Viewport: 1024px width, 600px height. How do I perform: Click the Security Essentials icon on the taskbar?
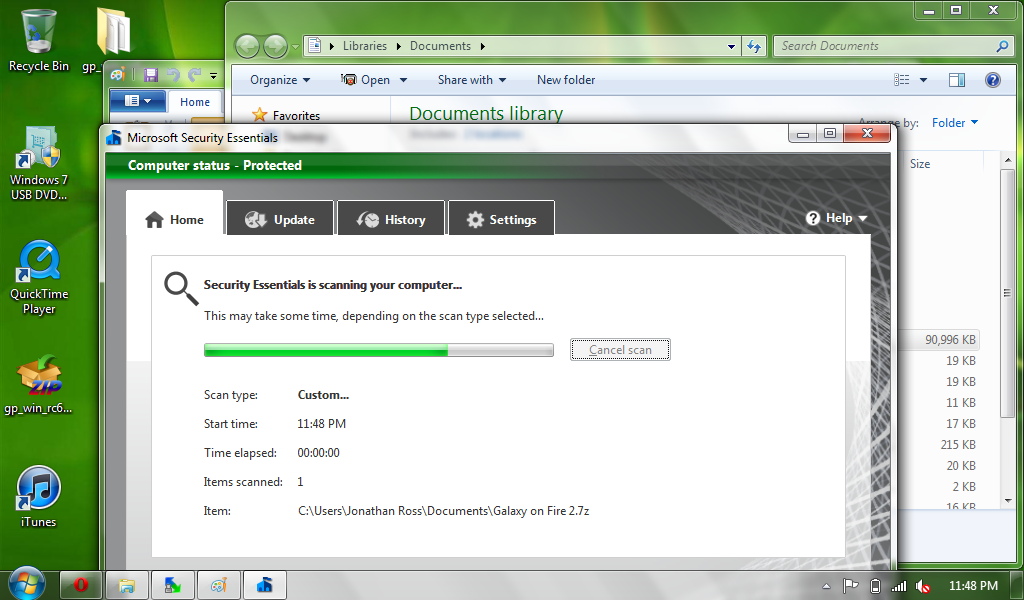(264, 585)
